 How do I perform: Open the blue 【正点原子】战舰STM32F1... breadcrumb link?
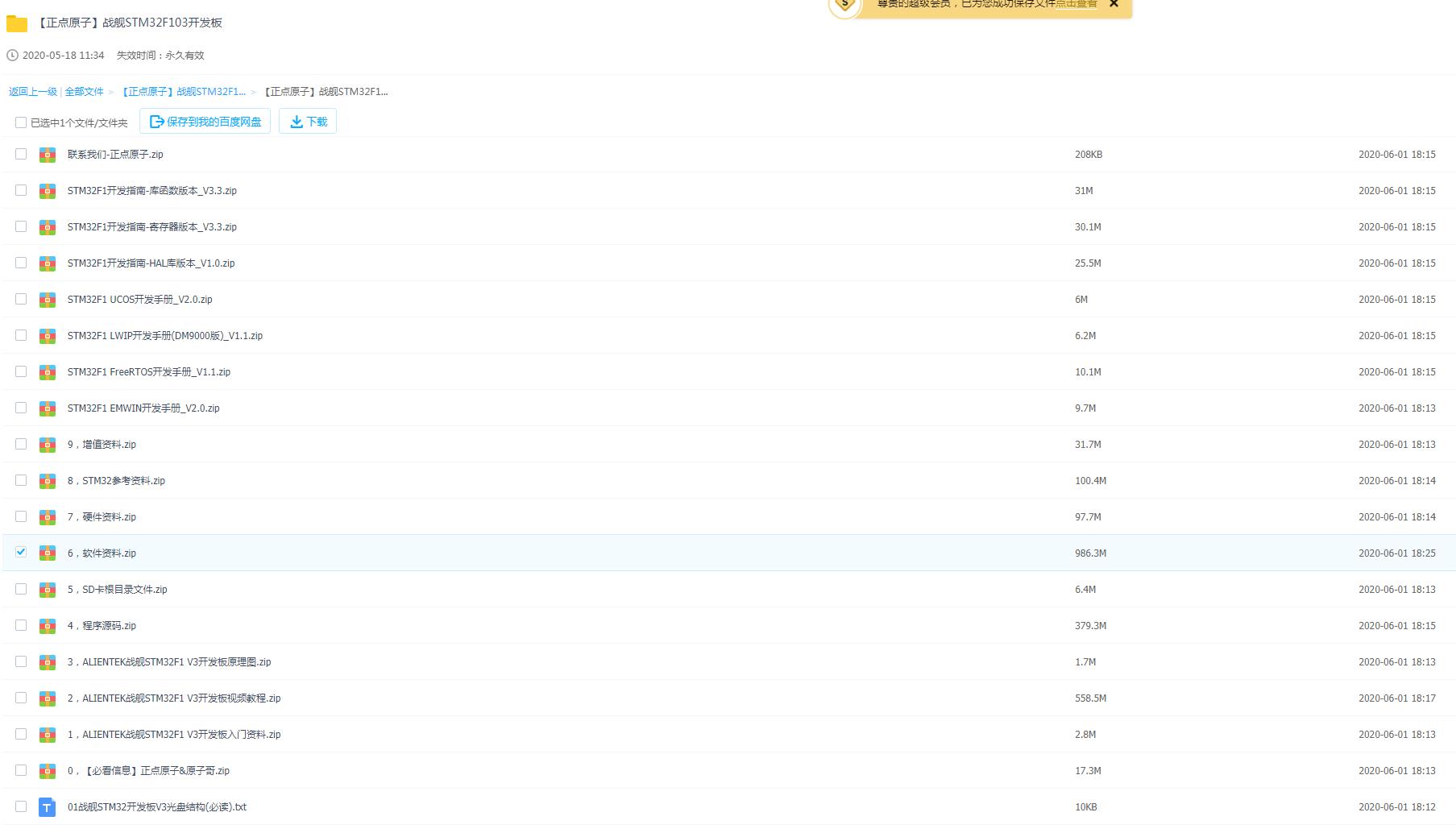click(x=184, y=92)
